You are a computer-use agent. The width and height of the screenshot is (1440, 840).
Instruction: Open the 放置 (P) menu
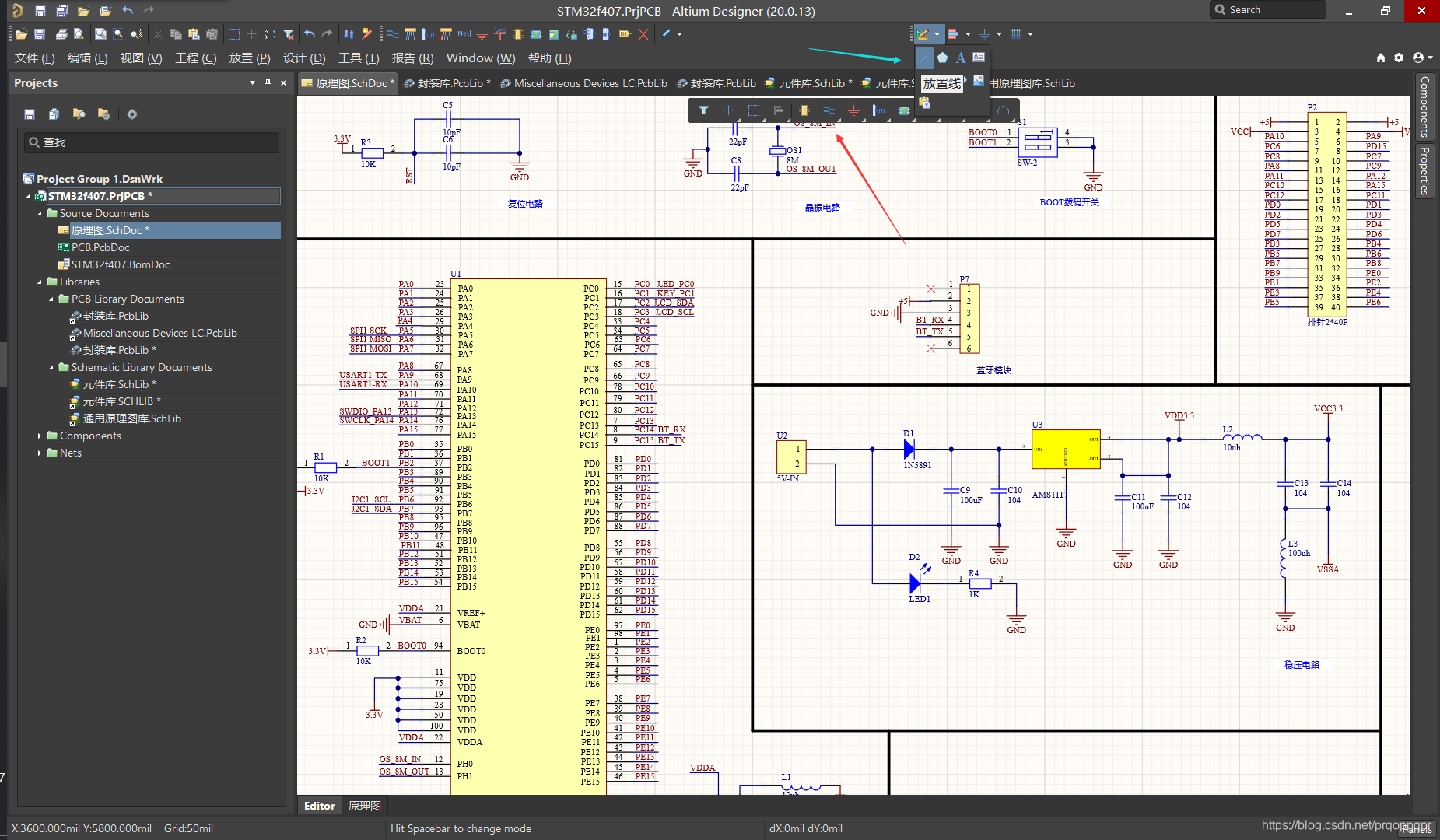click(249, 58)
